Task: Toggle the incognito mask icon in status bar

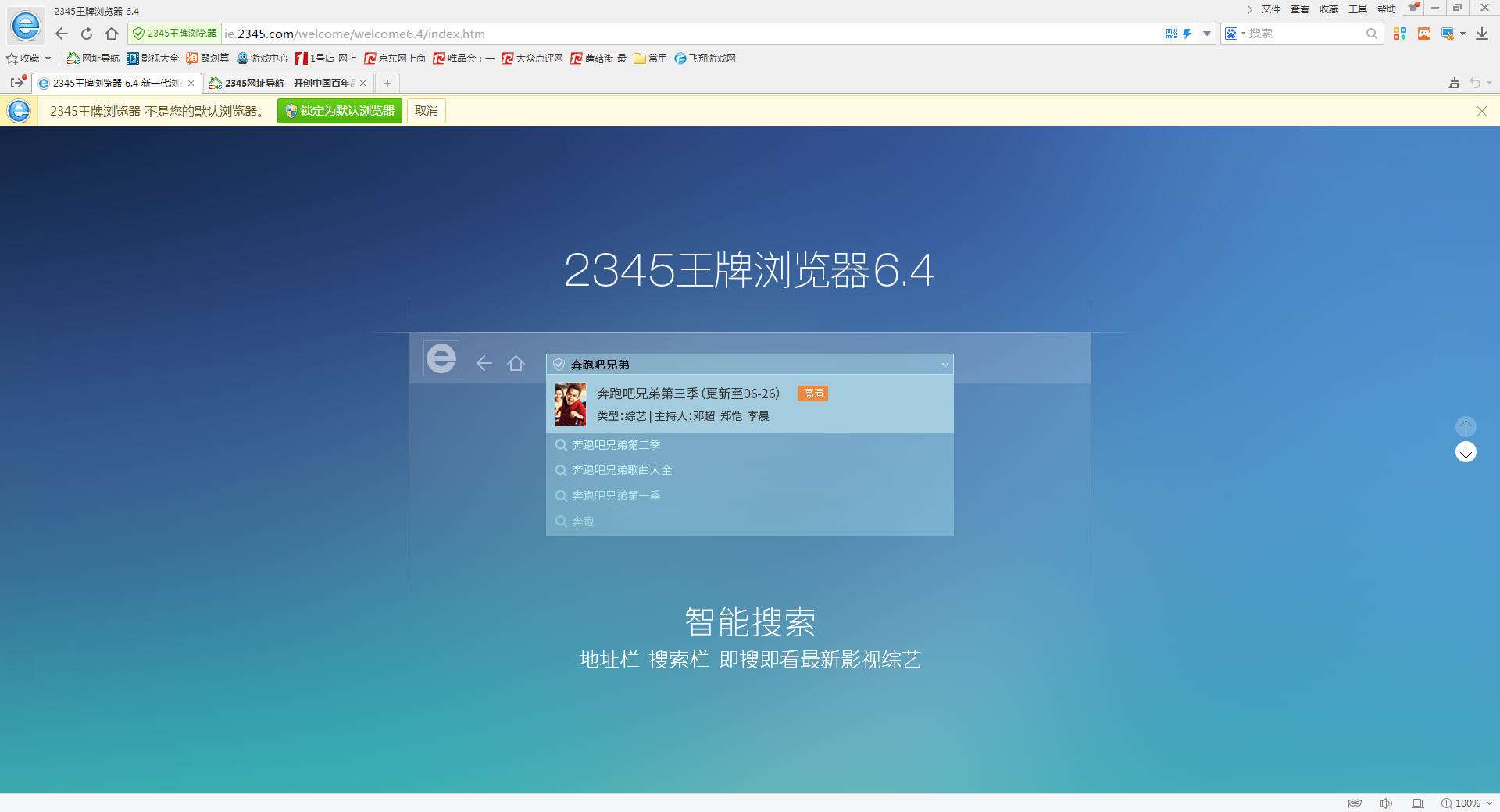Action: (x=1355, y=803)
